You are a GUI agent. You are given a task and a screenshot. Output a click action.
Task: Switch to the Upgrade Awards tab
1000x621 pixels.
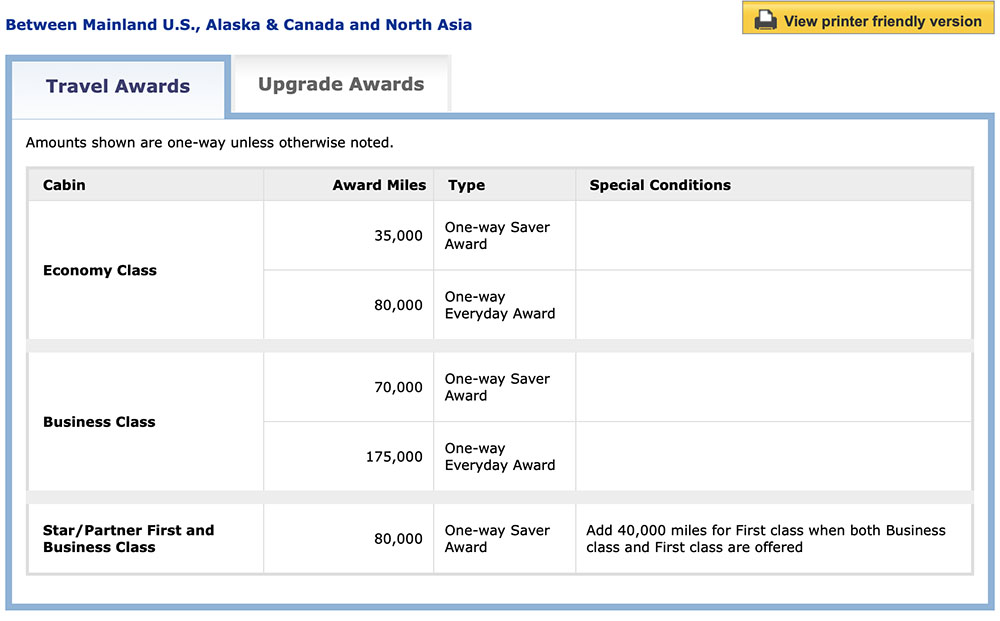(x=341, y=84)
